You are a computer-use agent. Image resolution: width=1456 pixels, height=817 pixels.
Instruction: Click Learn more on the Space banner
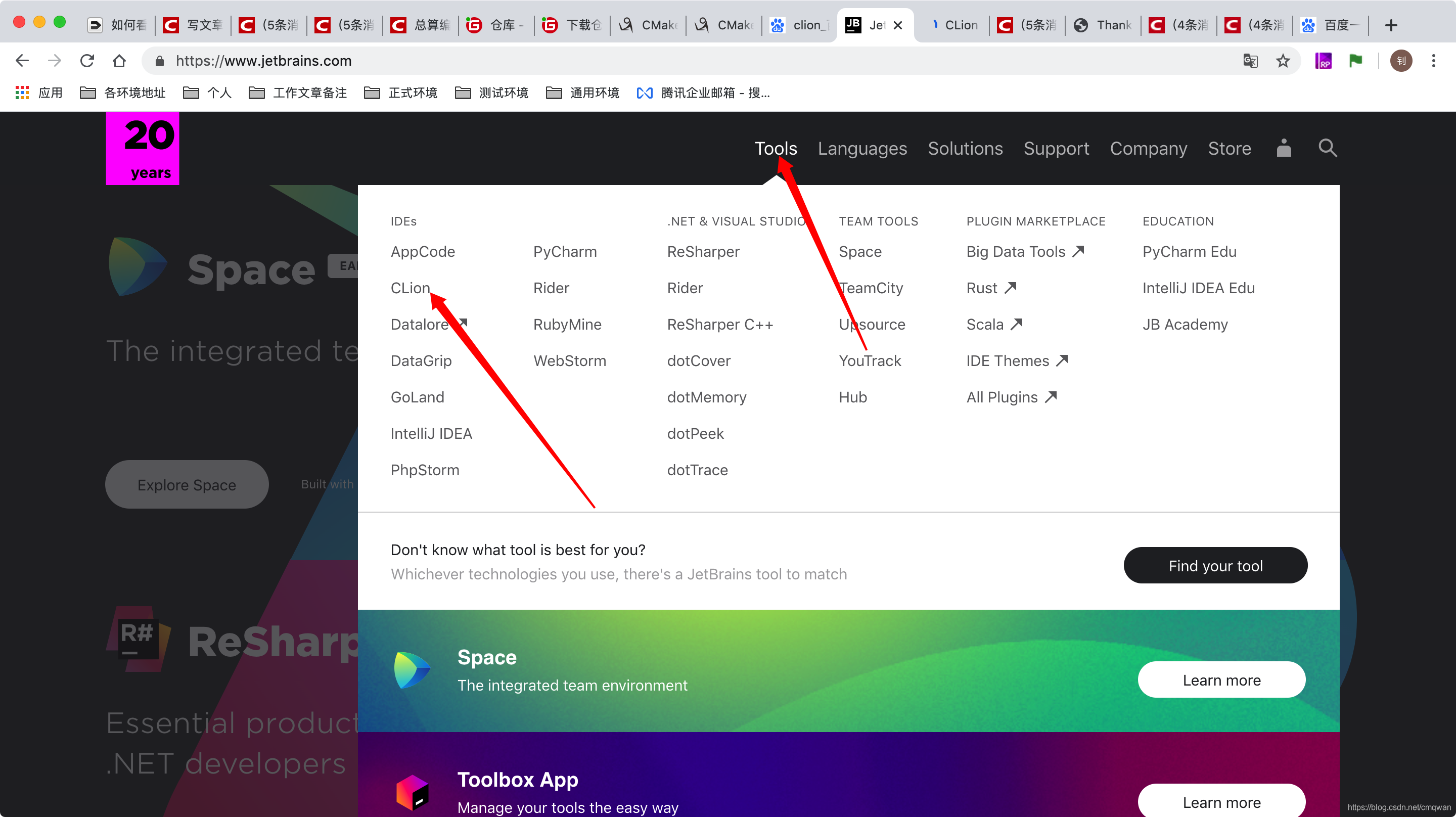coord(1221,679)
